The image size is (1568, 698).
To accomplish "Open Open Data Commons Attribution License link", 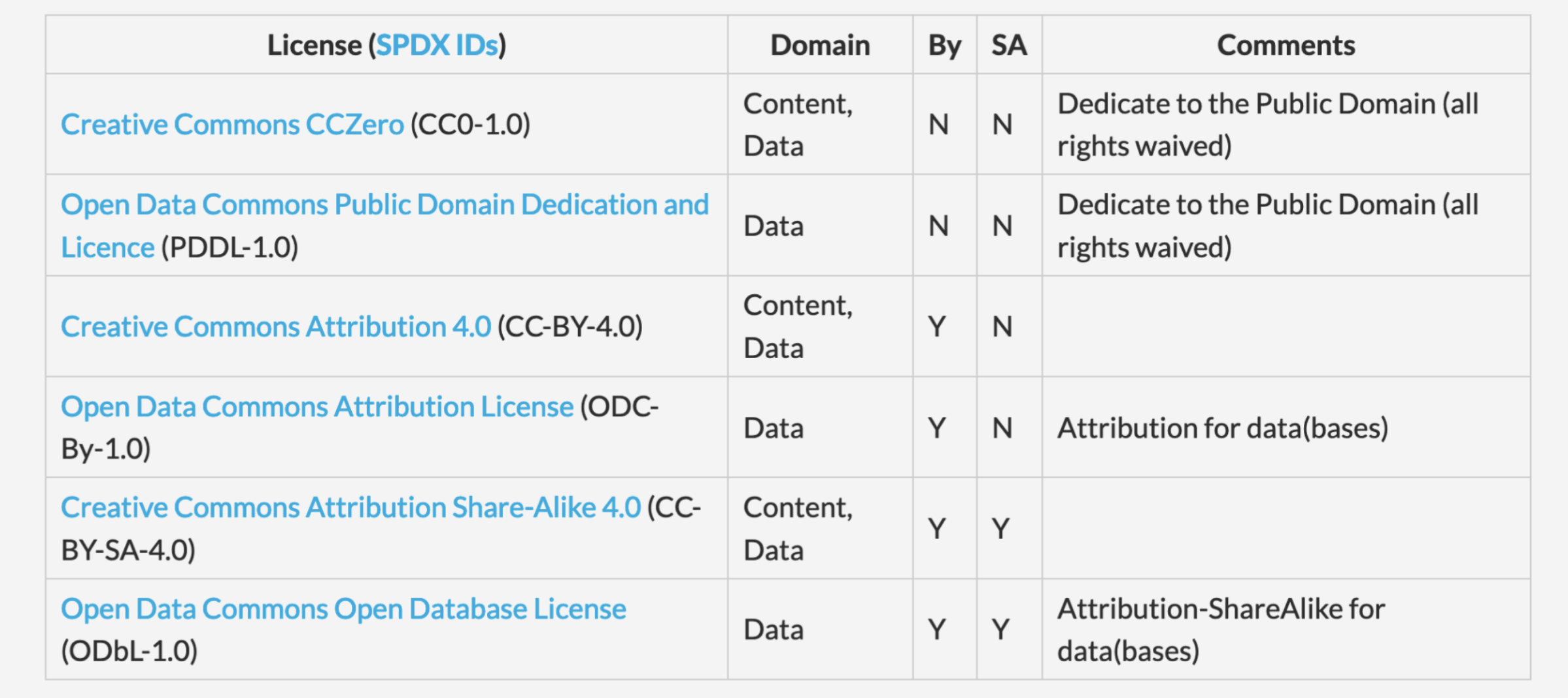I will pos(317,407).
